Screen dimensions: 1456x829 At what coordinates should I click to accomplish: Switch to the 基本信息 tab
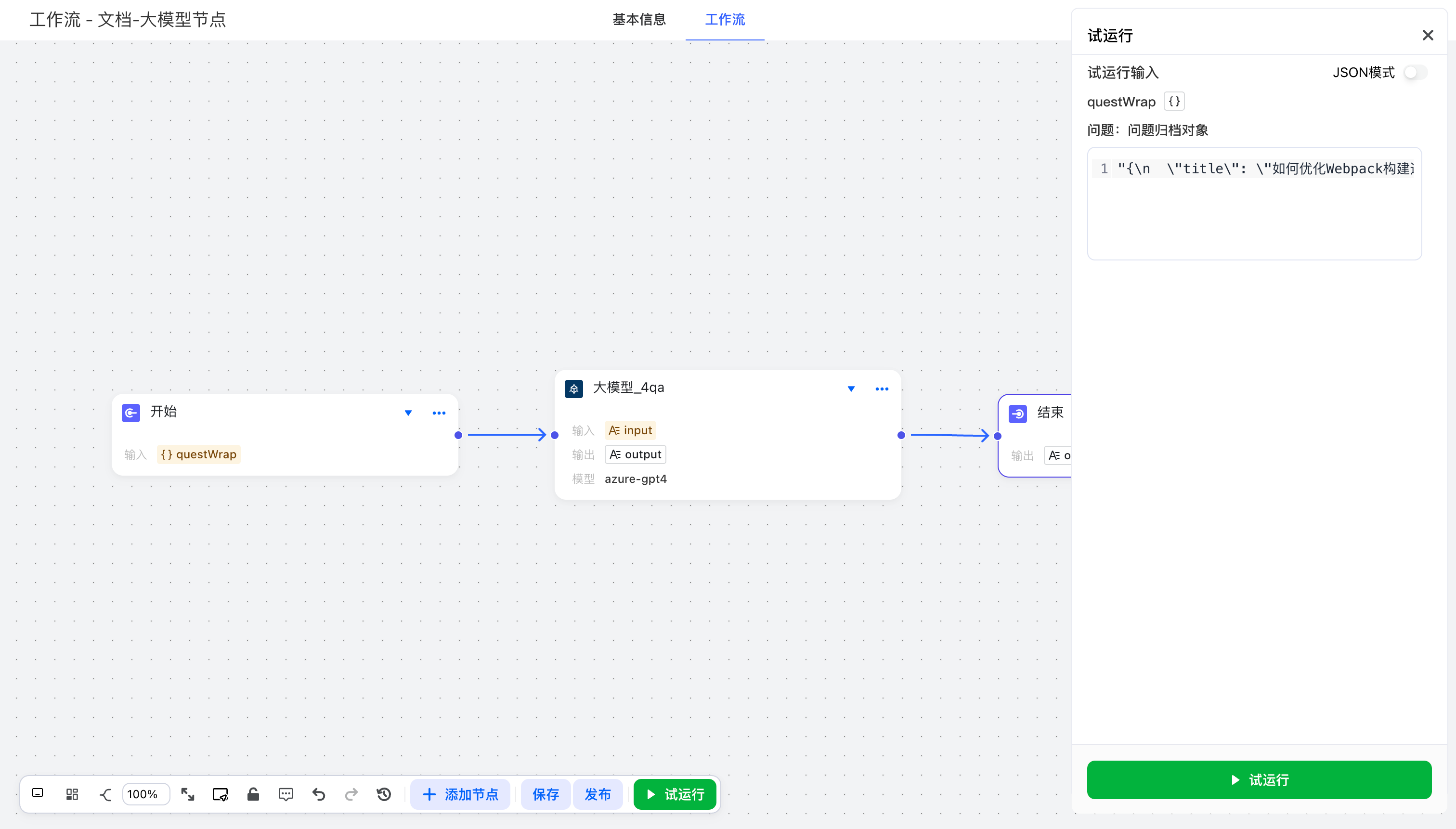coord(639,19)
